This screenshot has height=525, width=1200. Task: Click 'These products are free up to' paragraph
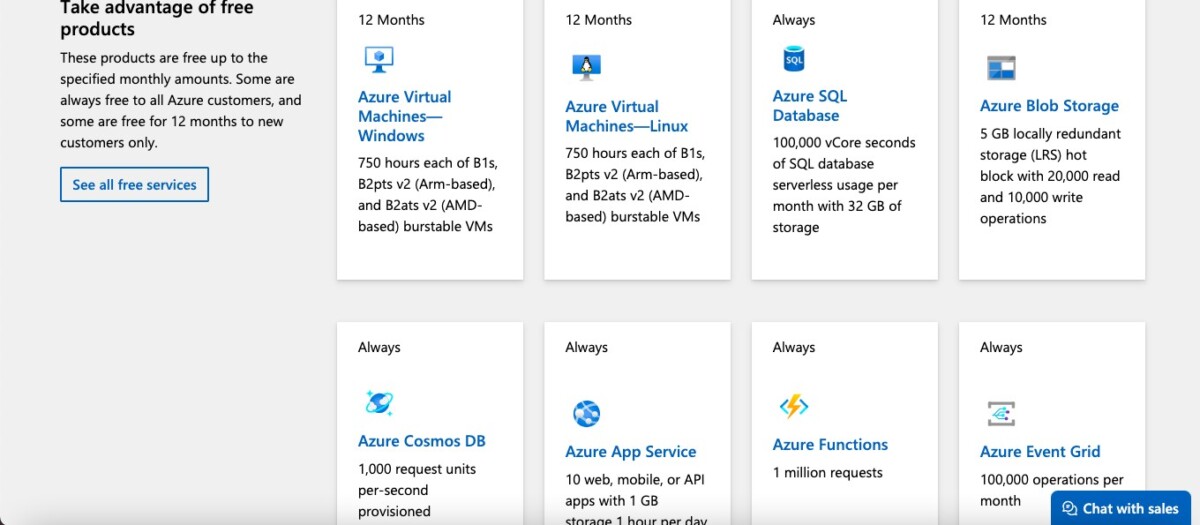(181, 100)
